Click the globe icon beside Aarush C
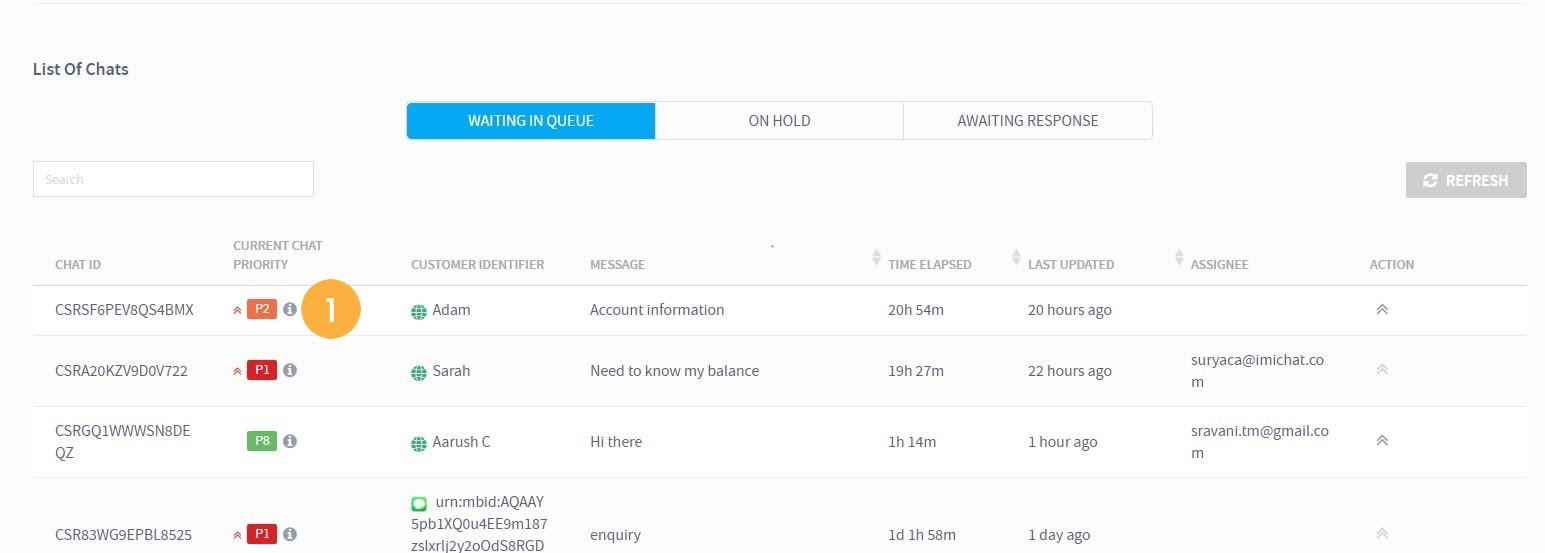1545x553 pixels. point(419,444)
